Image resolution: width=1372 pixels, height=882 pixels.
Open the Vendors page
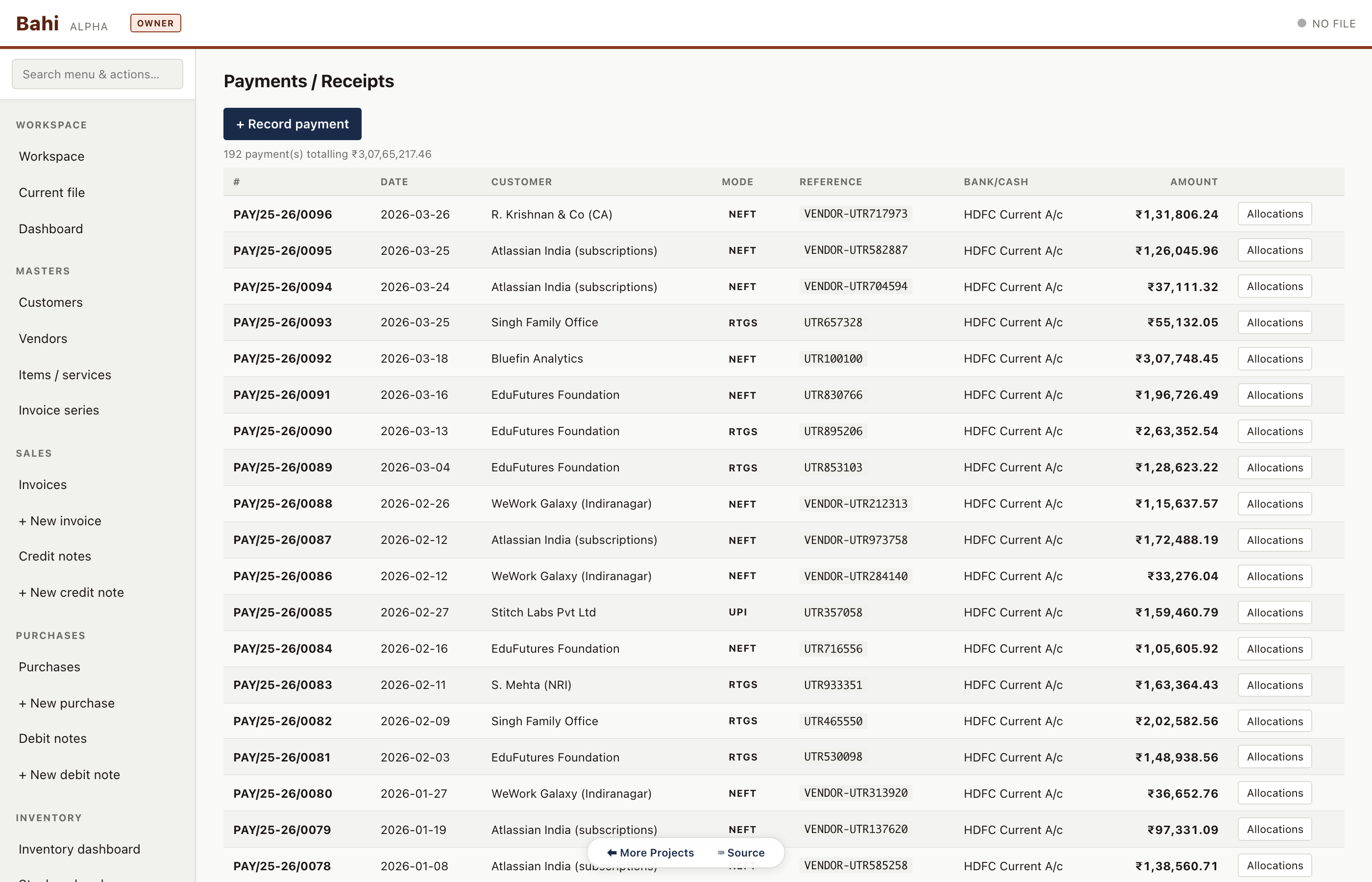pyautogui.click(x=42, y=339)
